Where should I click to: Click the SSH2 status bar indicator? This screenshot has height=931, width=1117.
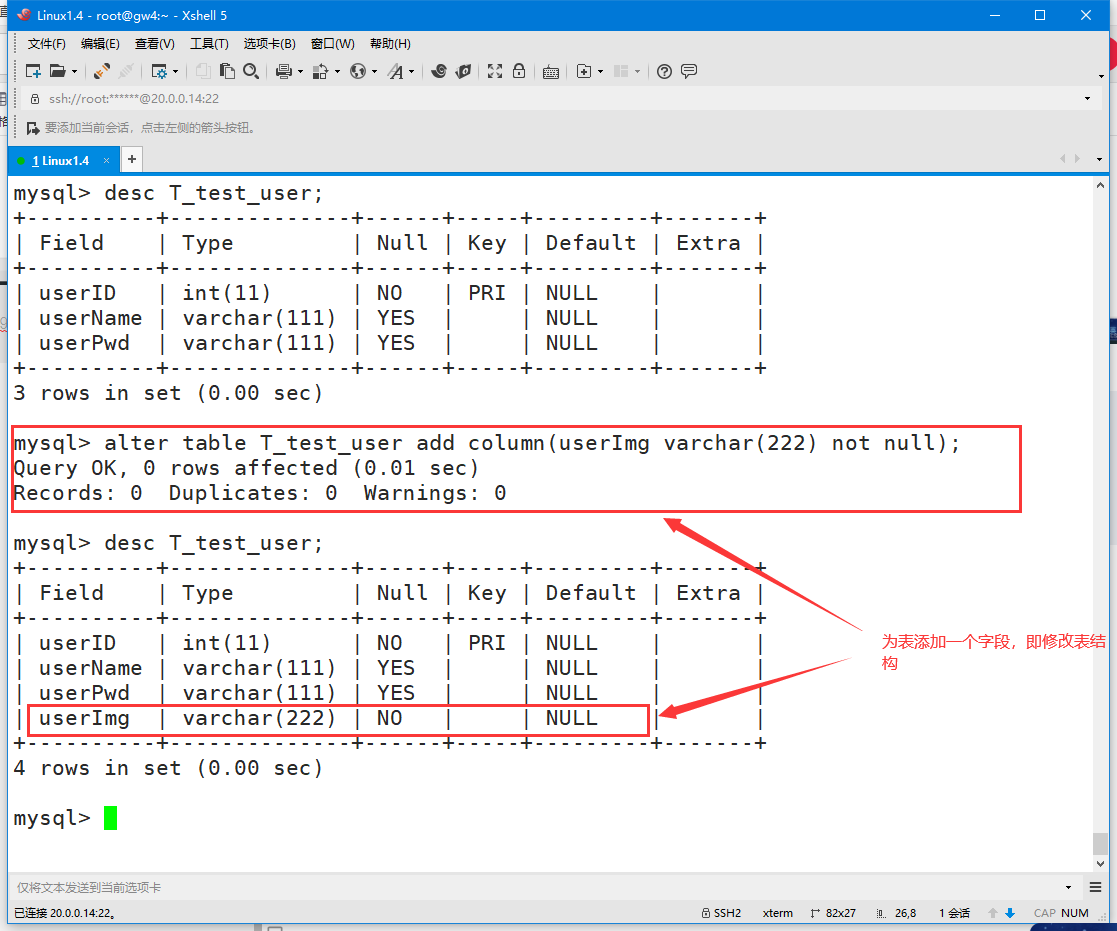click(722, 913)
